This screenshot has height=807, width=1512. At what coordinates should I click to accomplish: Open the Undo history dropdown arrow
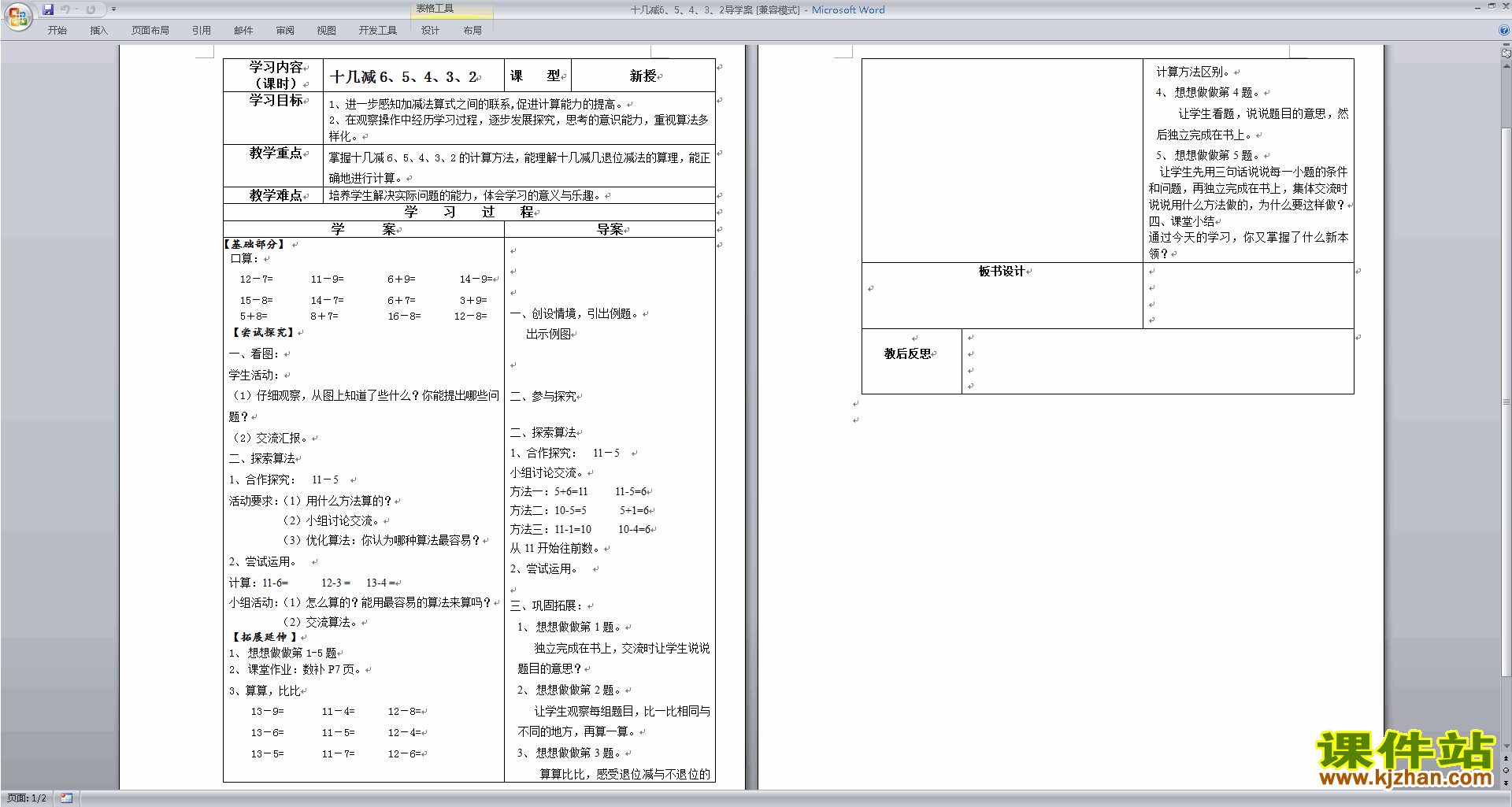pyautogui.click(x=76, y=9)
